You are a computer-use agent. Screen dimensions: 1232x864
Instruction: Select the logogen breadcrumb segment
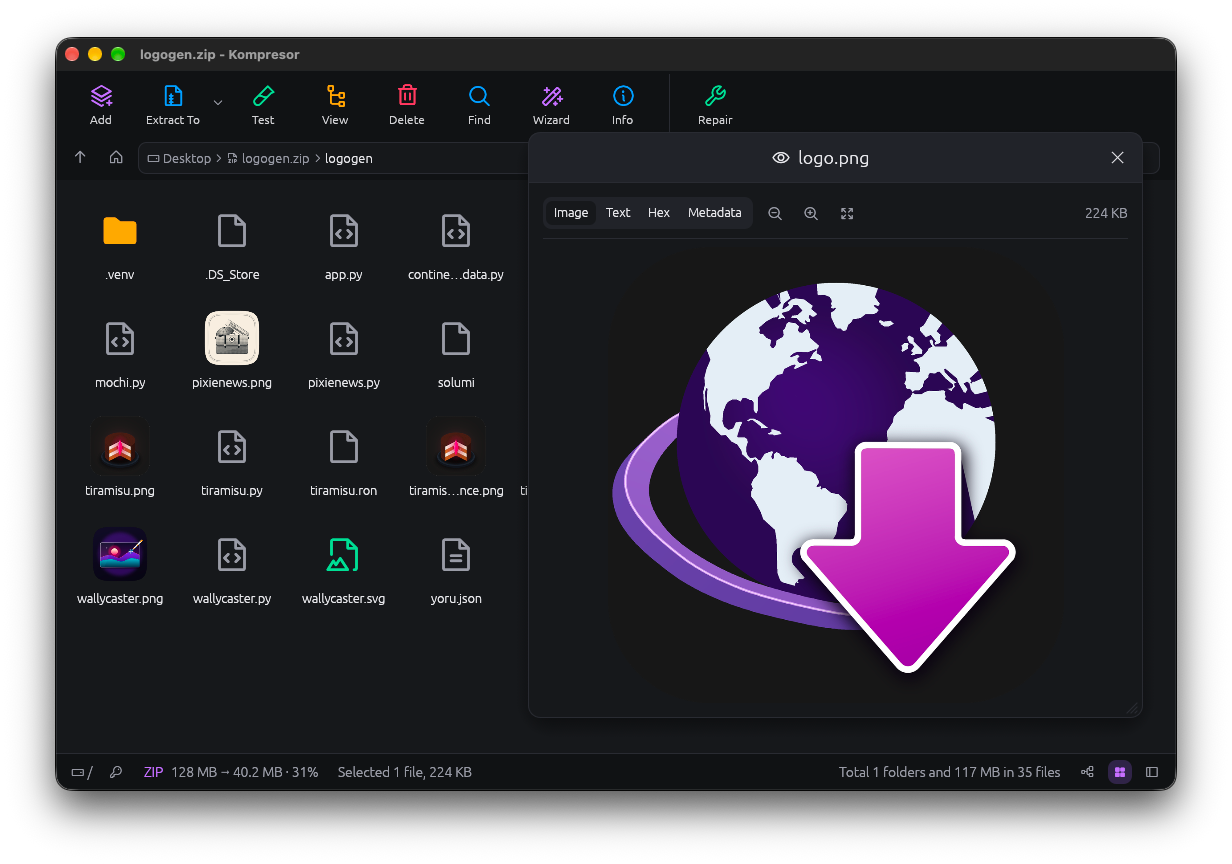click(349, 158)
